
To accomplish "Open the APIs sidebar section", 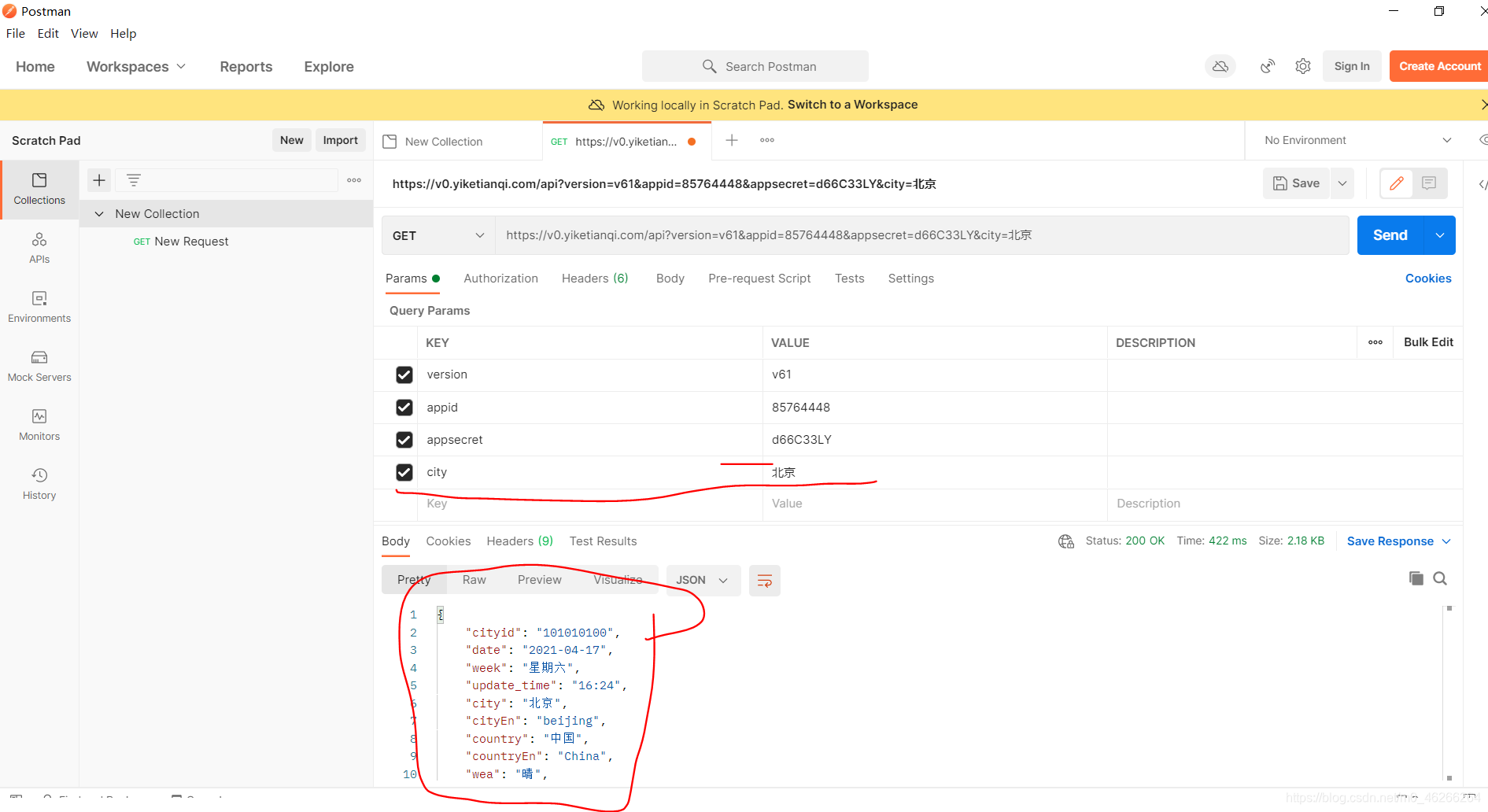I will (x=39, y=248).
